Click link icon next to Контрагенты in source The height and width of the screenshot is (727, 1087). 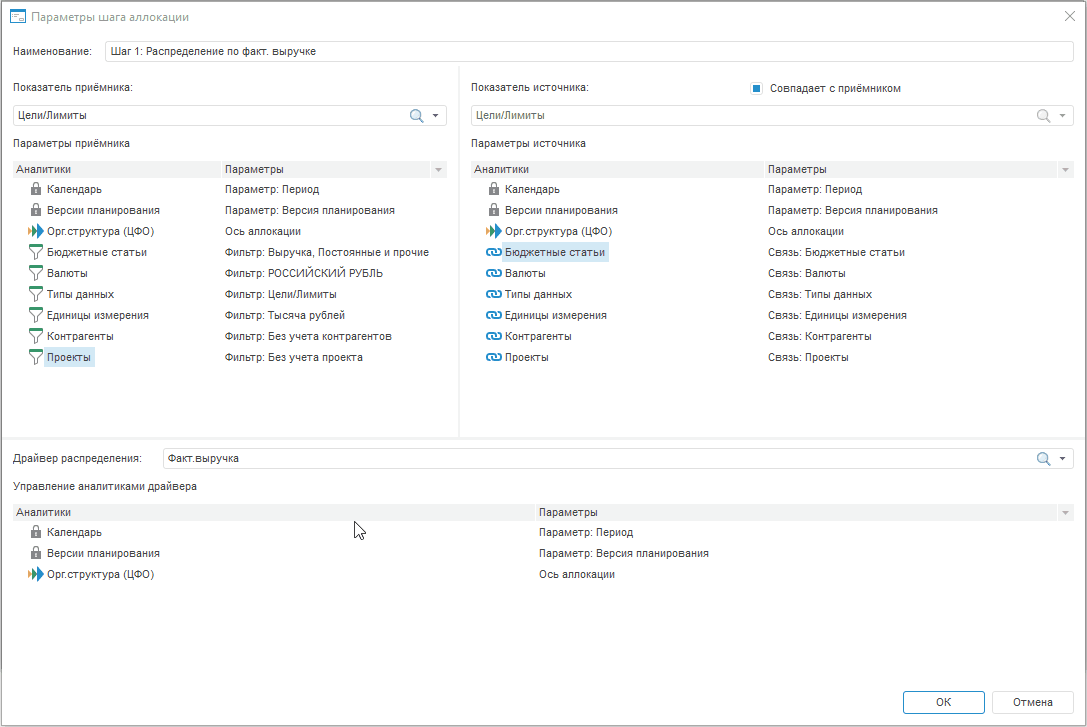pyautogui.click(x=493, y=336)
